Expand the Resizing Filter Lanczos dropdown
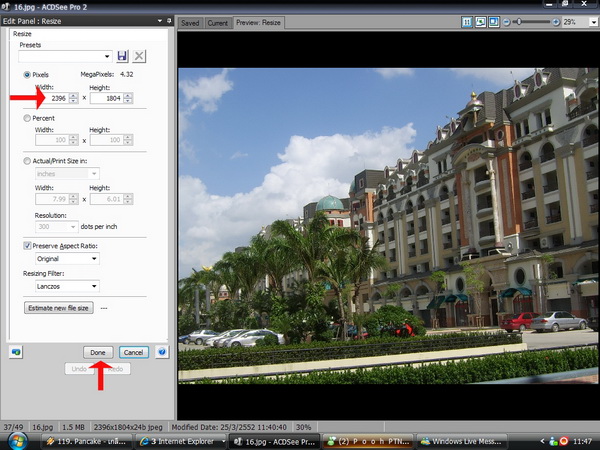600x450 pixels. click(67, 287)
